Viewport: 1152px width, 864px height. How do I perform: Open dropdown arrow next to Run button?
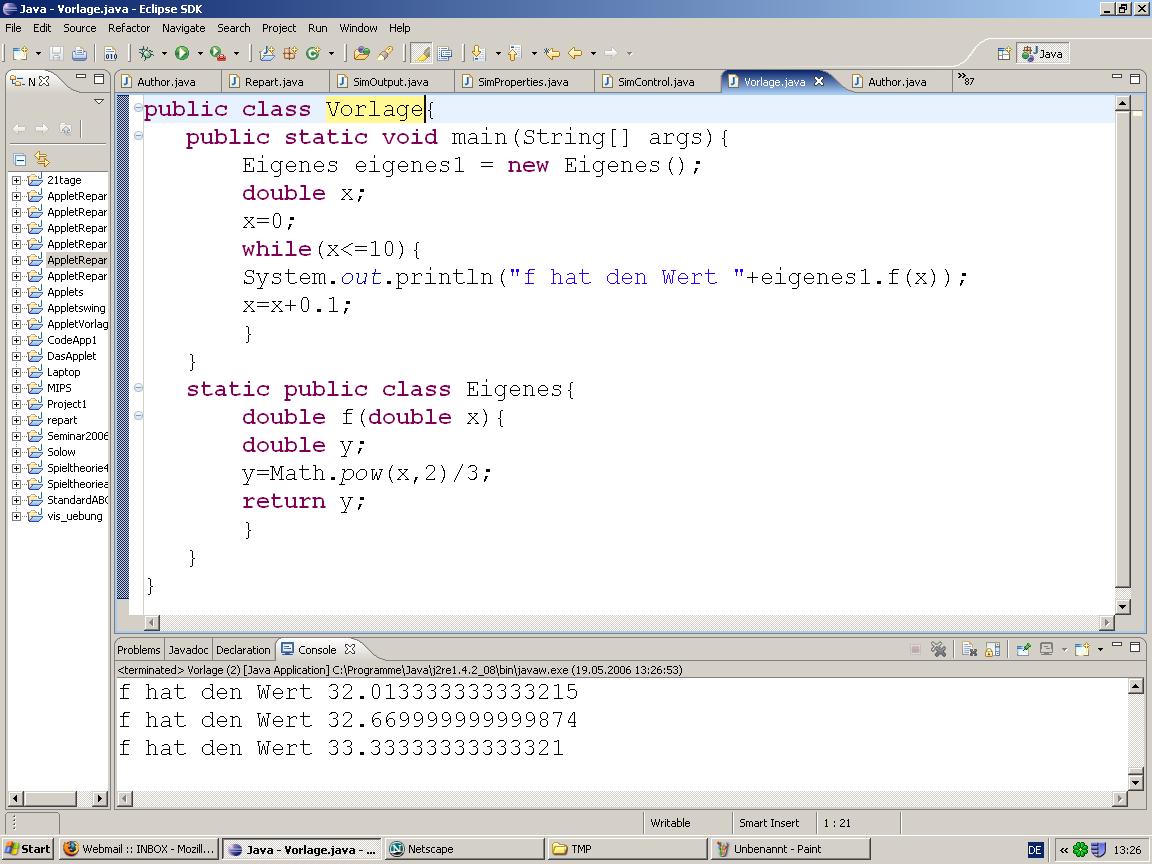199,53
